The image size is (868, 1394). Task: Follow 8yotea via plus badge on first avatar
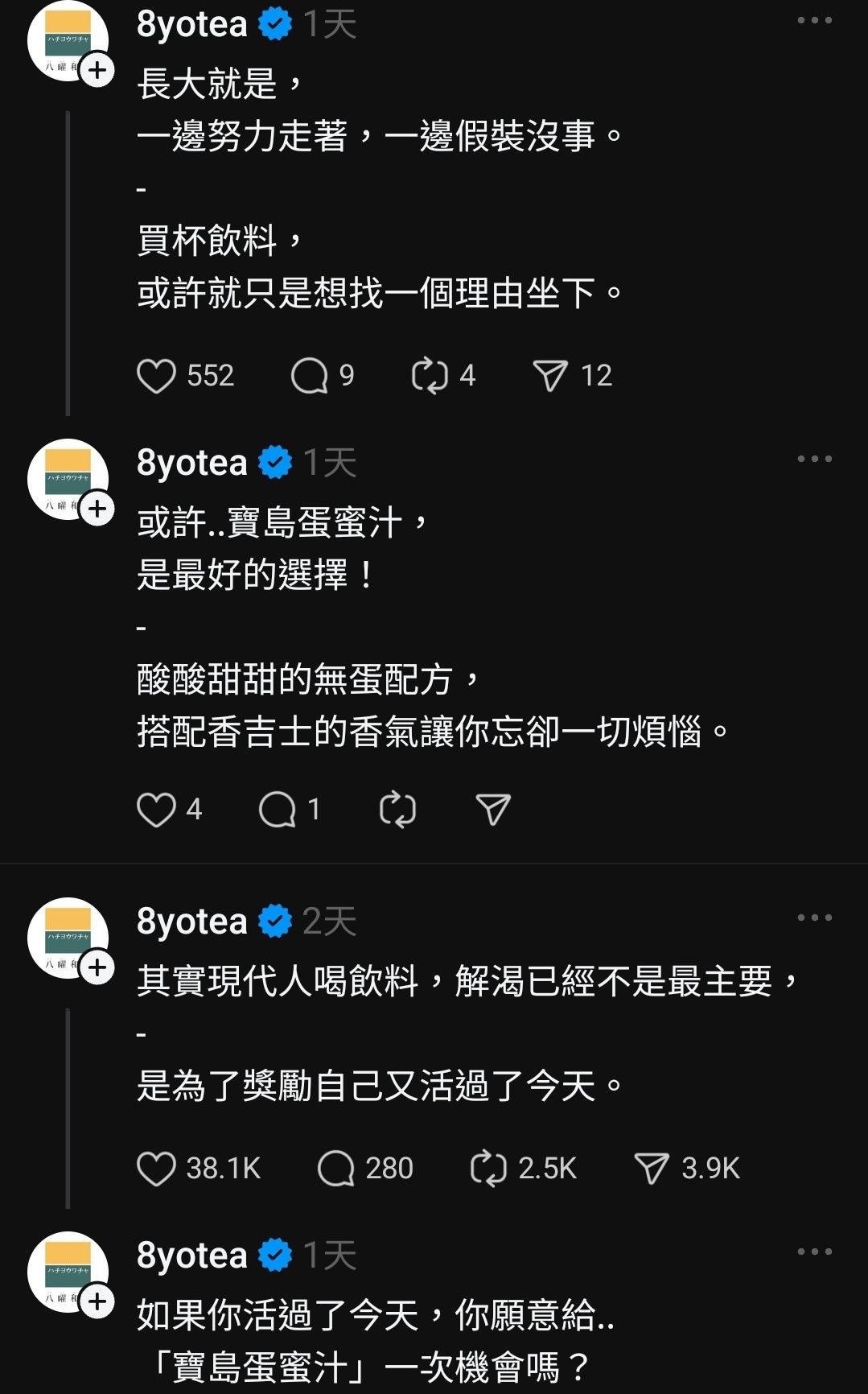pyautogui.click(x=97, y=71)
